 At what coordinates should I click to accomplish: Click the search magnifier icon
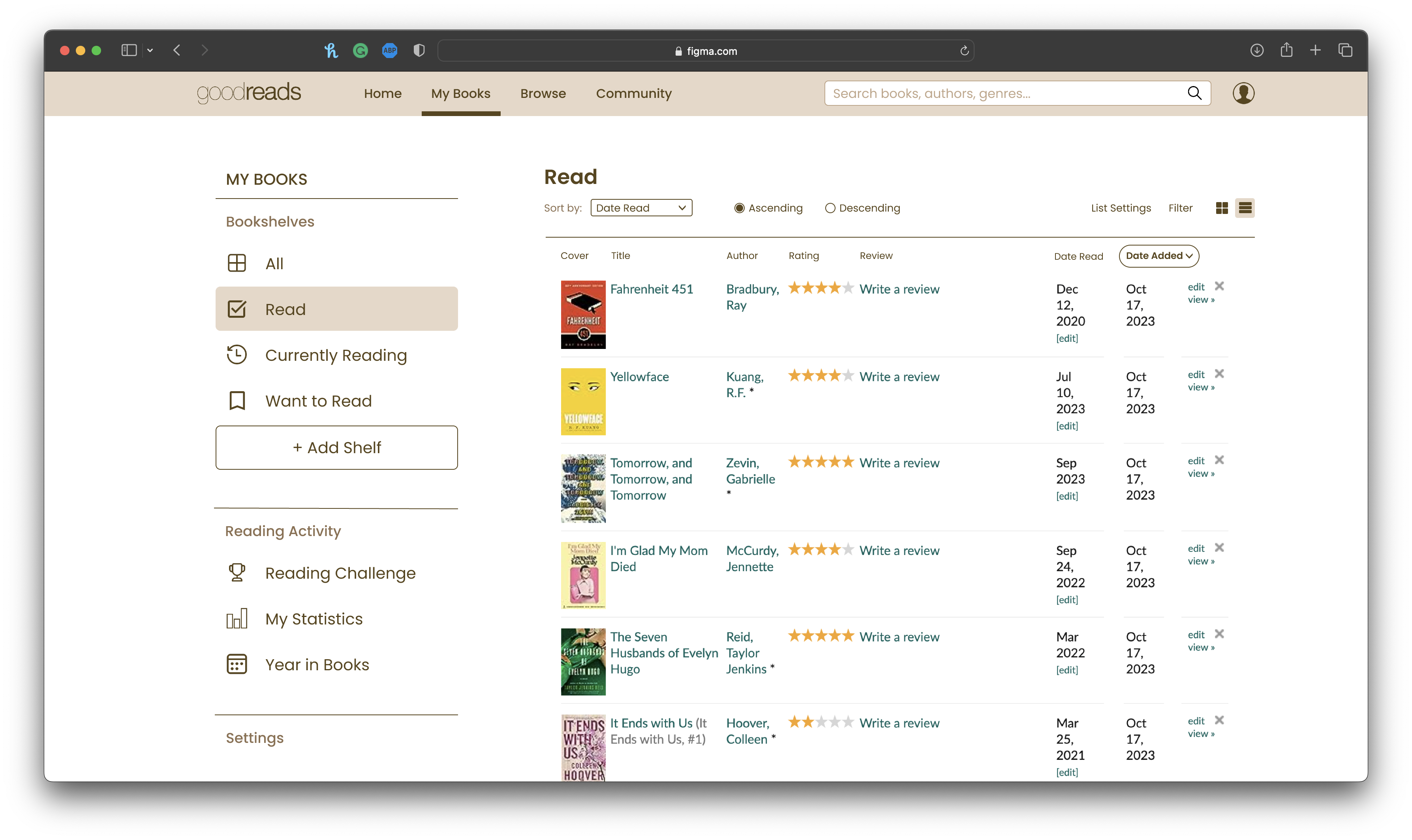click(x=1194, y=94)
